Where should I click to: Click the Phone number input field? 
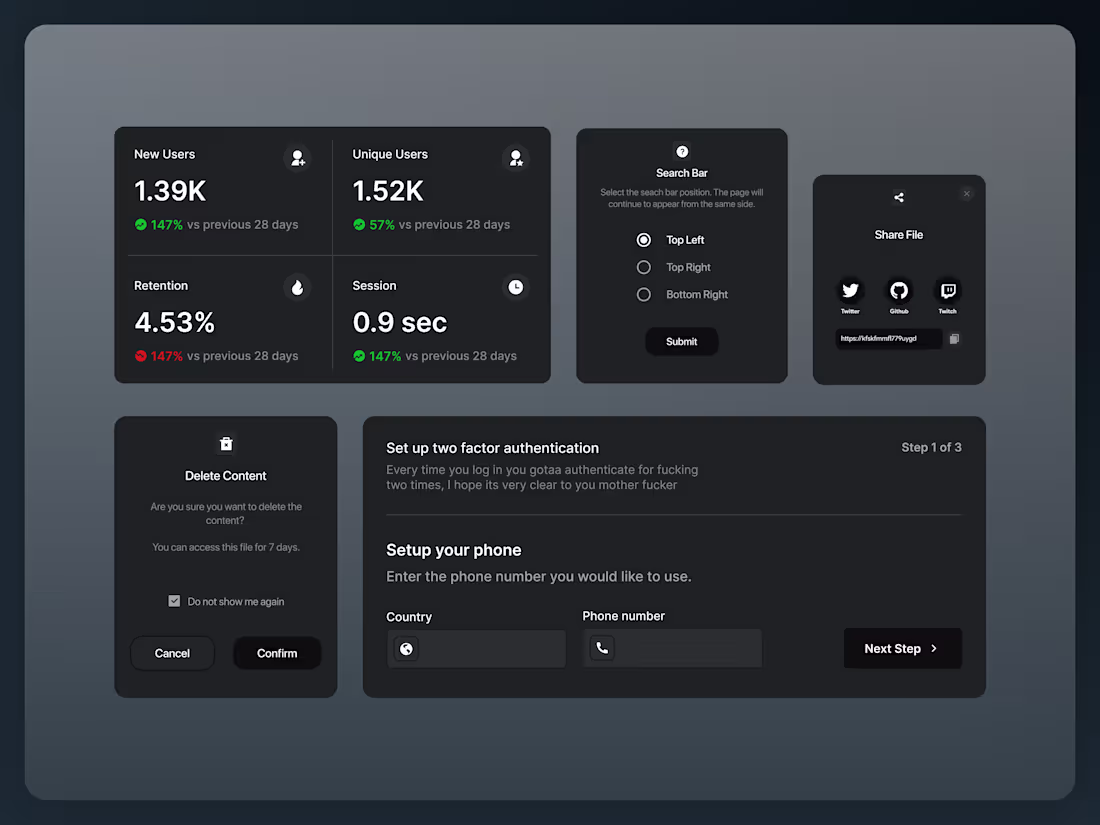672,648
